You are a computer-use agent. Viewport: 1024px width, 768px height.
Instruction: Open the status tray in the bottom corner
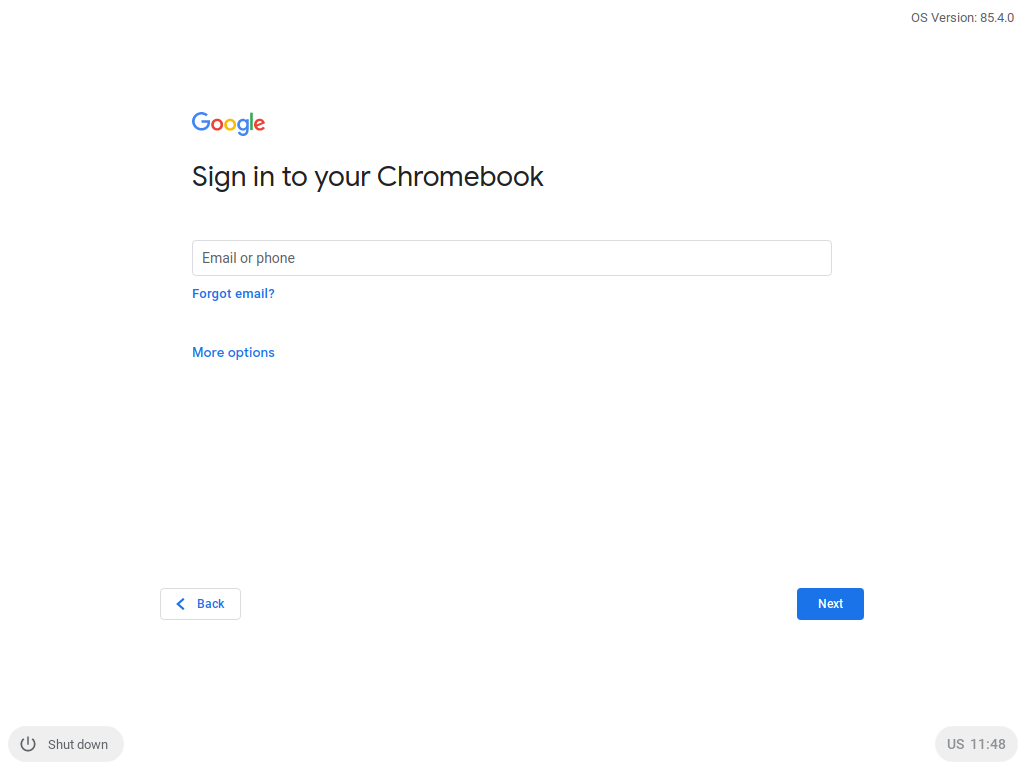976,744
